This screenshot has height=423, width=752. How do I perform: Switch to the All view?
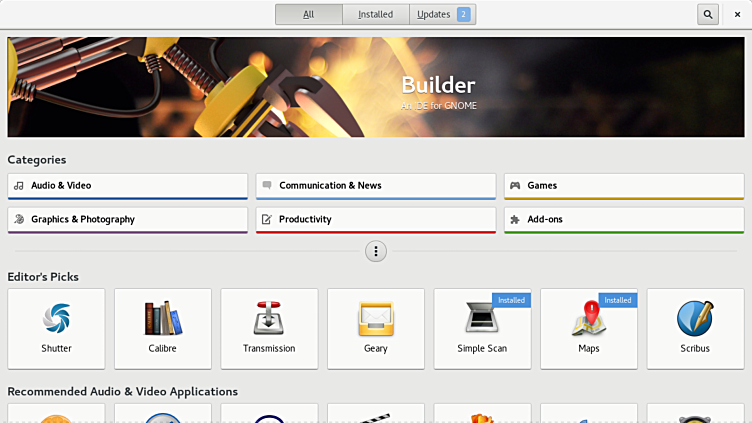coord(309,14)
